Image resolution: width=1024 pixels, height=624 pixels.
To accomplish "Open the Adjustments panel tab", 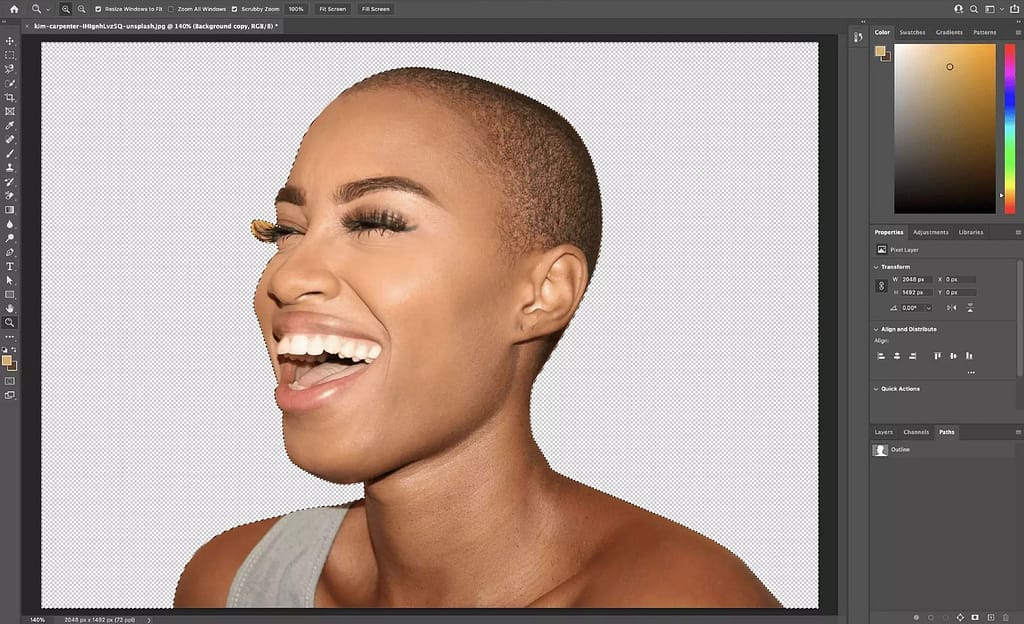I will coord(930,231).
